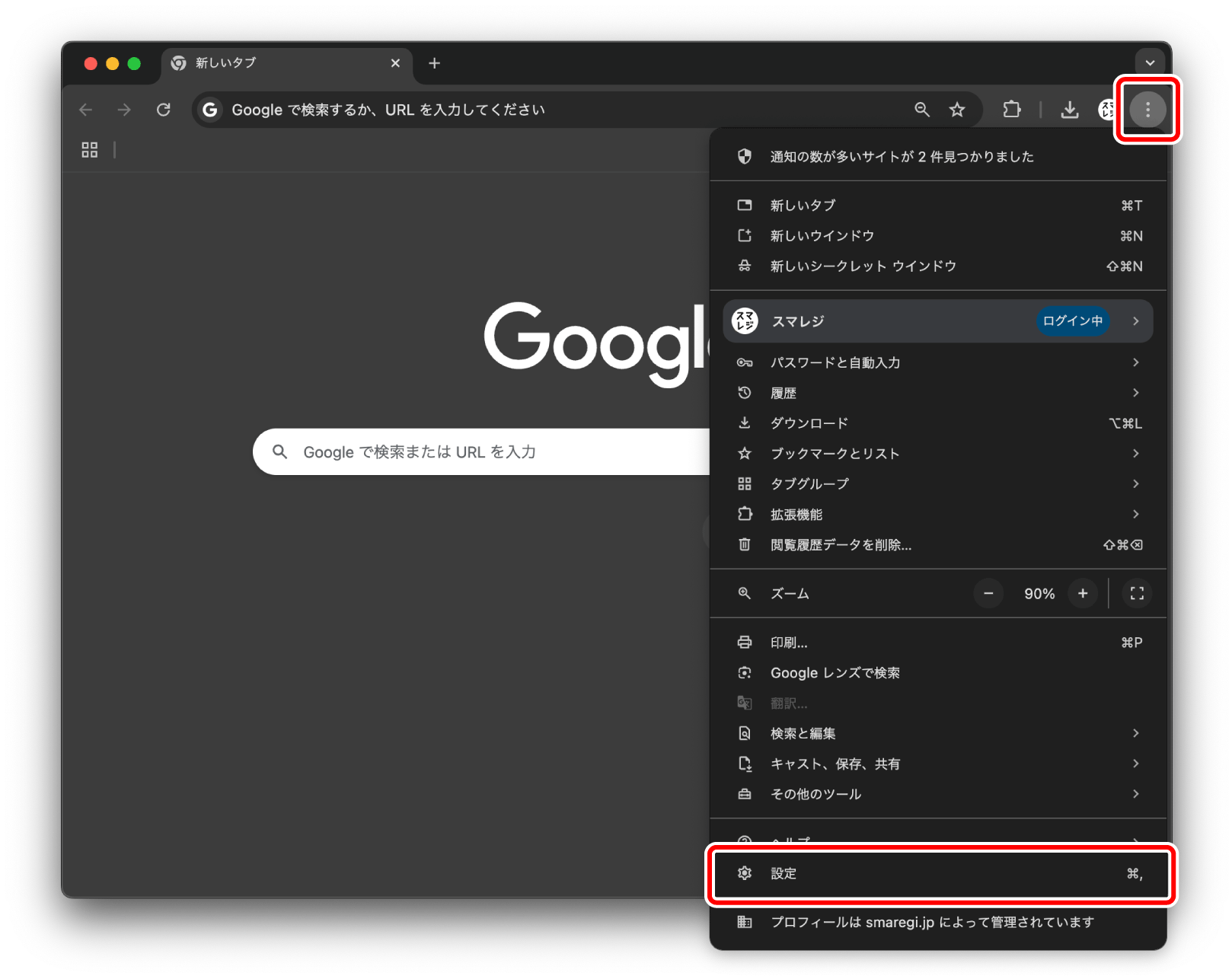
Task: Open the downloads tray icon
Action: point(1069,110)
